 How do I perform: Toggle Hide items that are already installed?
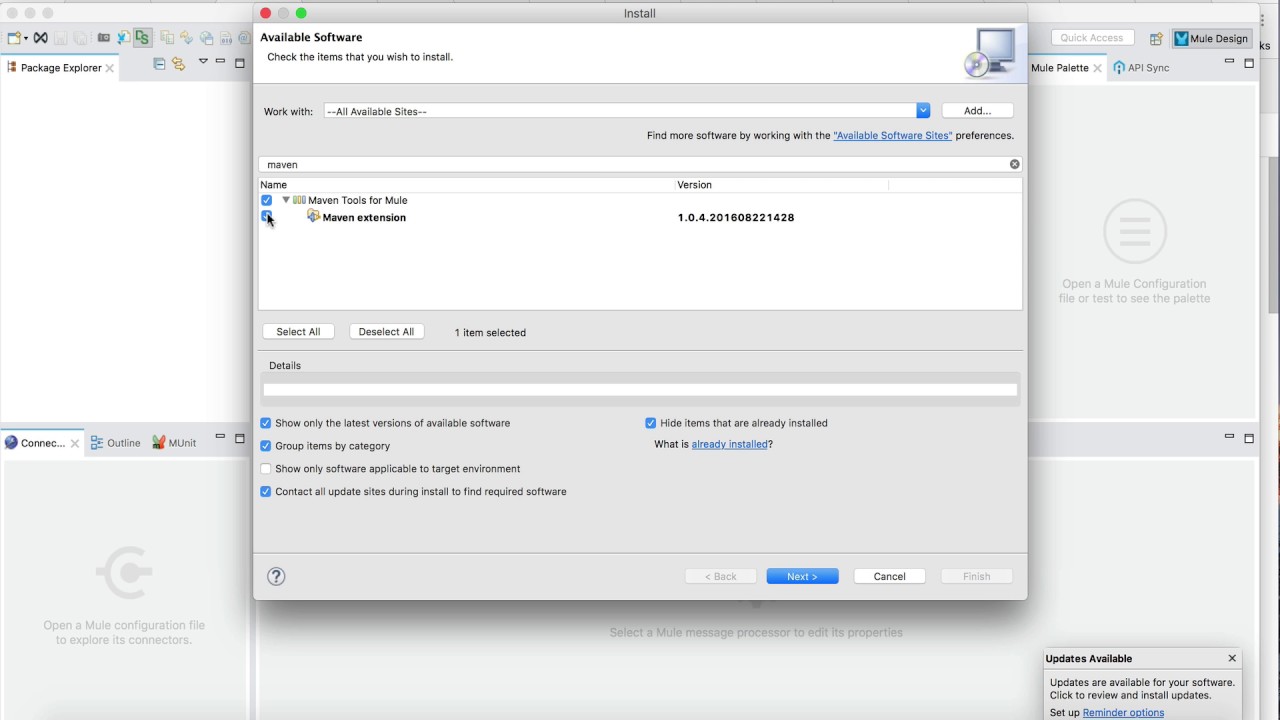pos(651,423)
